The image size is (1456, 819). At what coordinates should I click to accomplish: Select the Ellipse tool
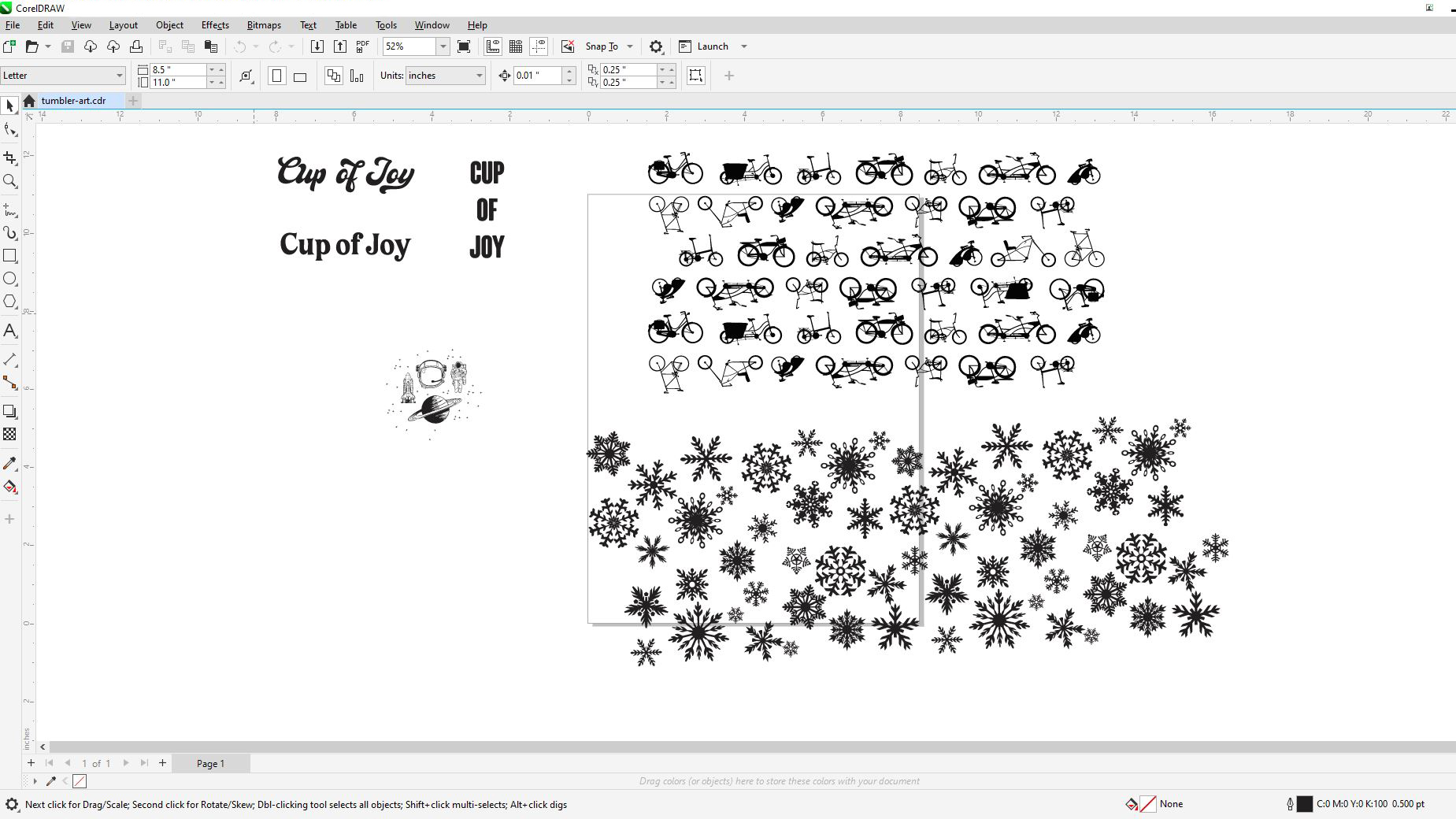[x=10, y=279]
